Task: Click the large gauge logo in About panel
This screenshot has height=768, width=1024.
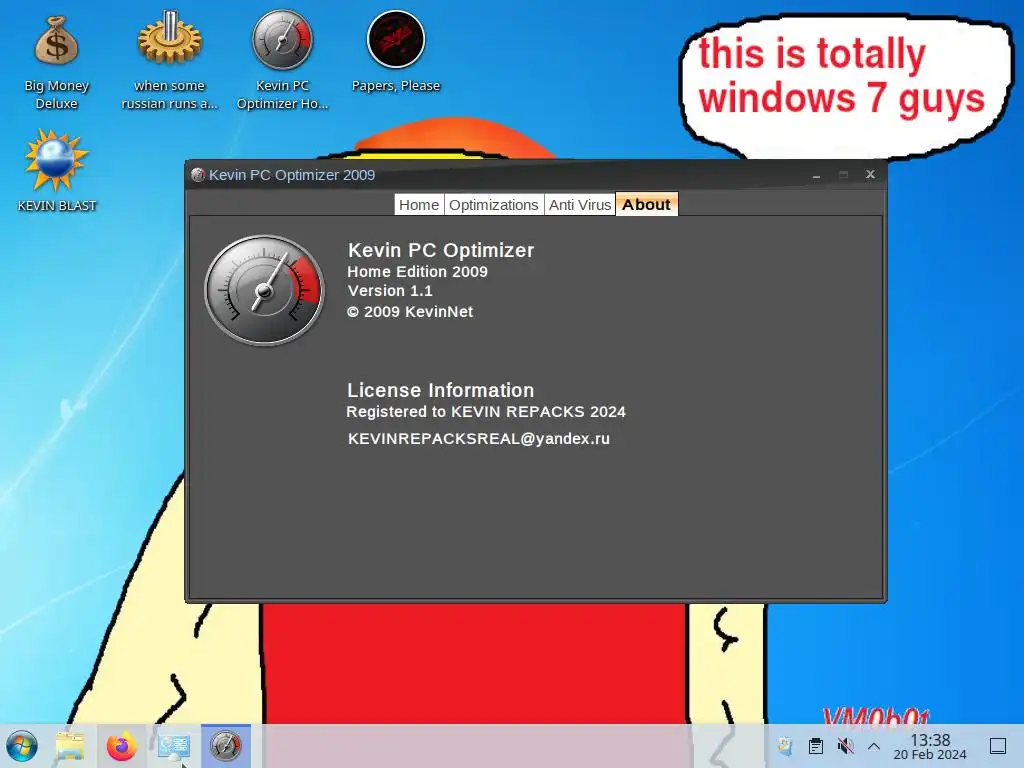Action: pyautogui.click(x=264, y=290)
